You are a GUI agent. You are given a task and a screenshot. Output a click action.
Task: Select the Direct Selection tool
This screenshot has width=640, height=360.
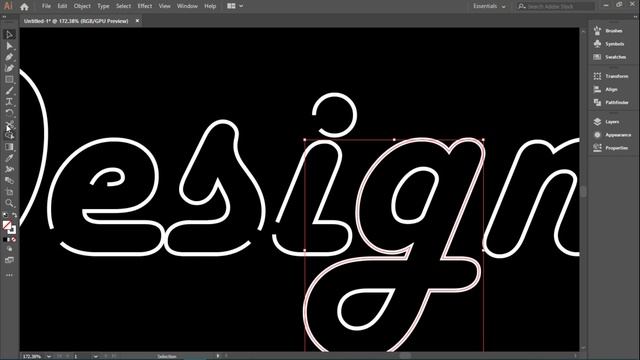[x=9, y=46]
